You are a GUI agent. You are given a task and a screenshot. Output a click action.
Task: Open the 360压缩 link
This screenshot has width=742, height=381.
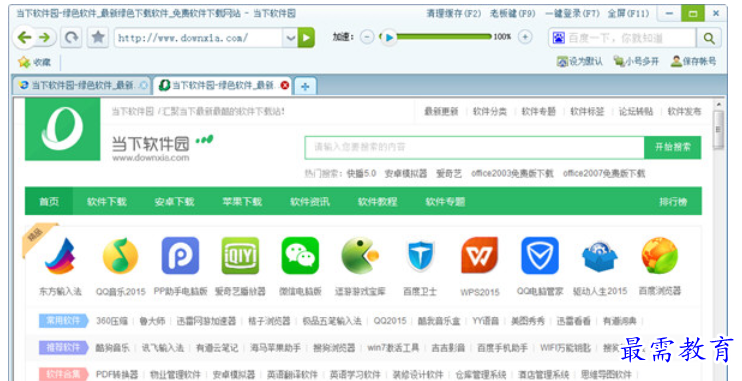(112, 321)
